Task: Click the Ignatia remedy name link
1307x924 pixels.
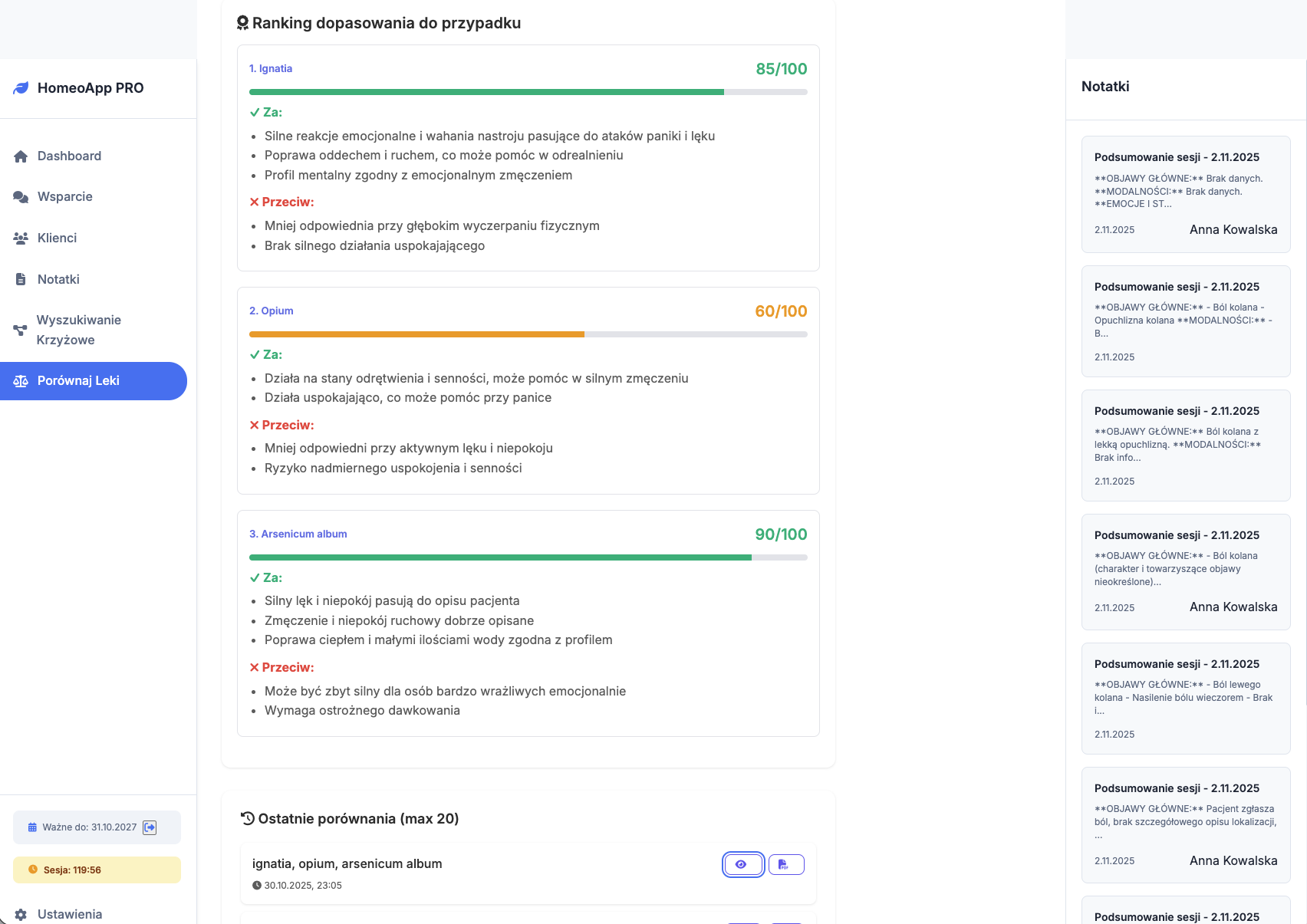Action: click(271, 68)
